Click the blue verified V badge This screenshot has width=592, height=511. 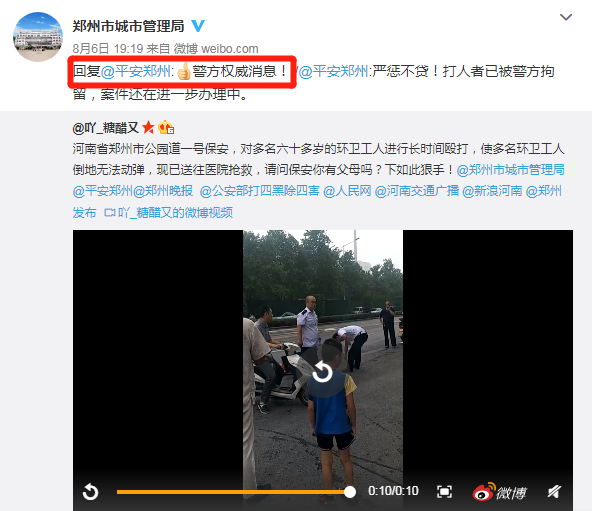(x=198, y=26)
